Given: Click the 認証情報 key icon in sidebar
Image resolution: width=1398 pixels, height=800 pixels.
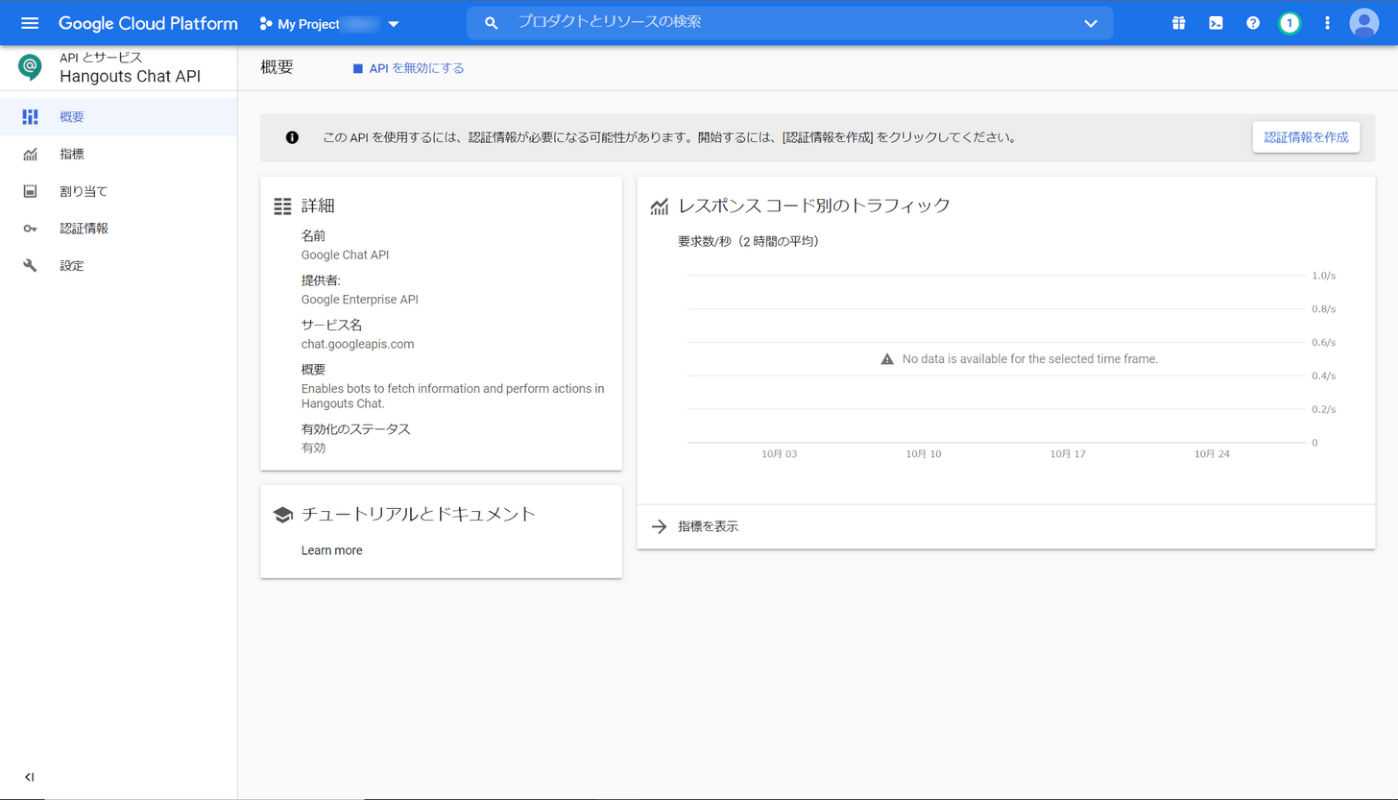Looking at the screenshot, I should coord(30,228).
